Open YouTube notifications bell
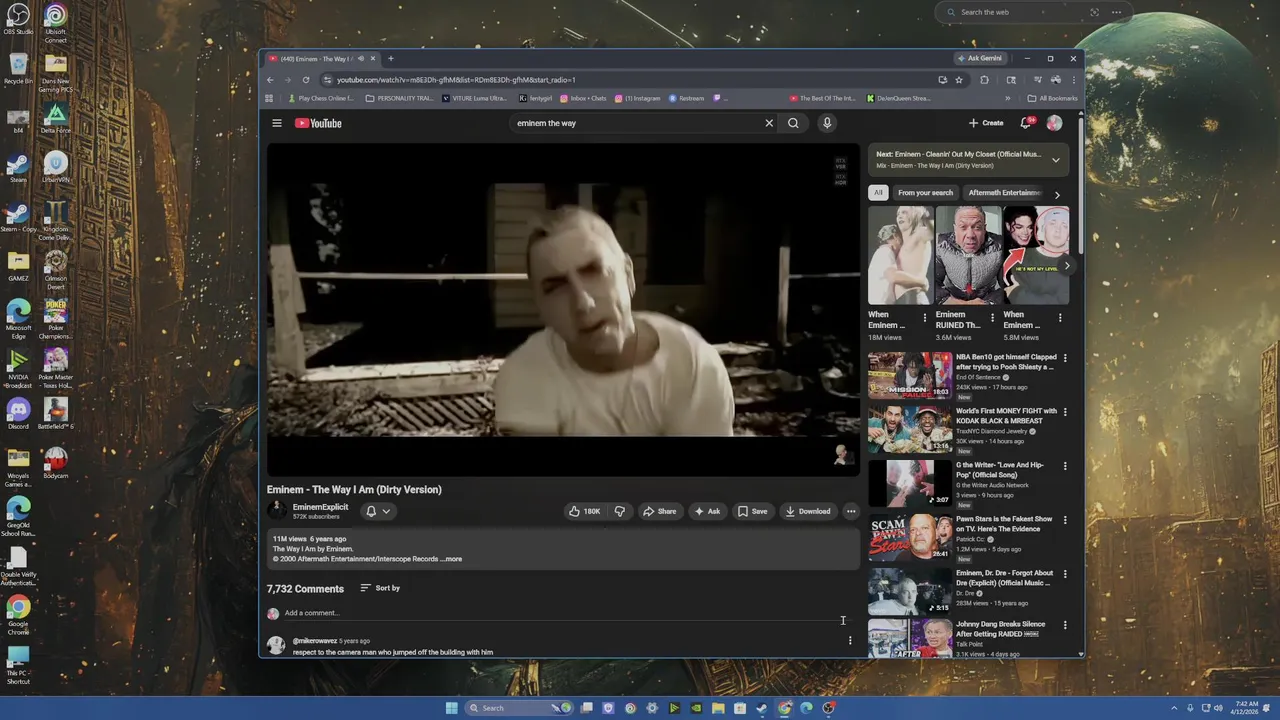1280x720 pixels. (1026, 123)
